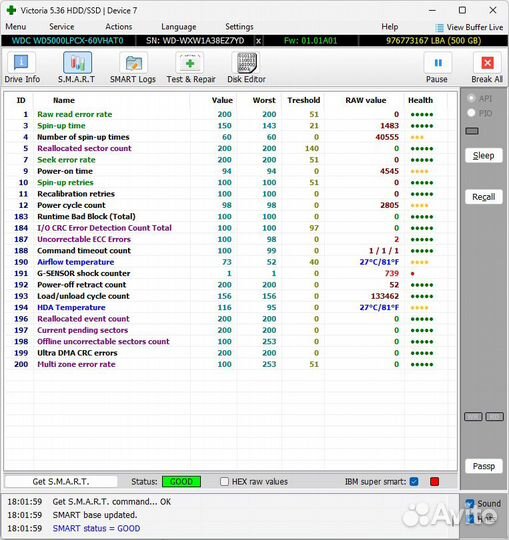Click the Get S.M.A.R.T. button
This screenshot has width=509, height=540.
[61, 481]
